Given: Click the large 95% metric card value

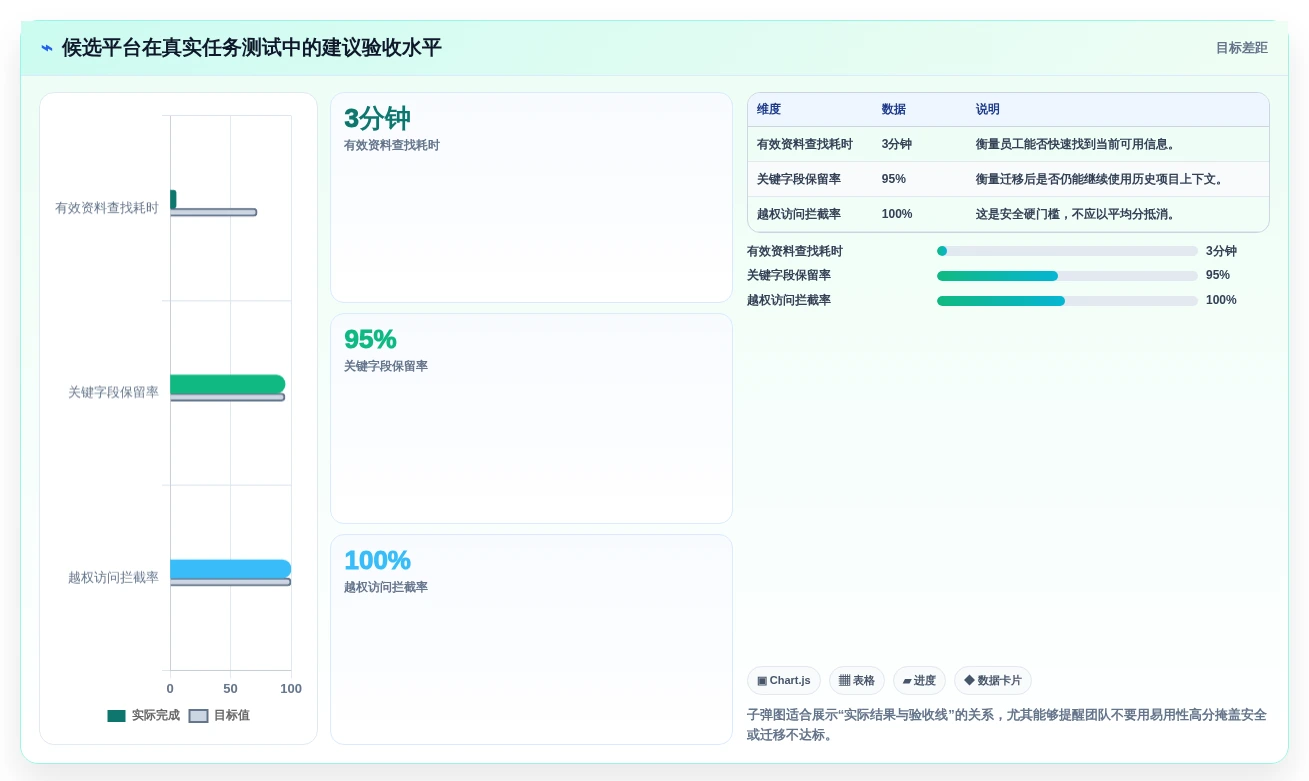Looking at the screenshot, I should pyautogui.click(x=370, y=340).
